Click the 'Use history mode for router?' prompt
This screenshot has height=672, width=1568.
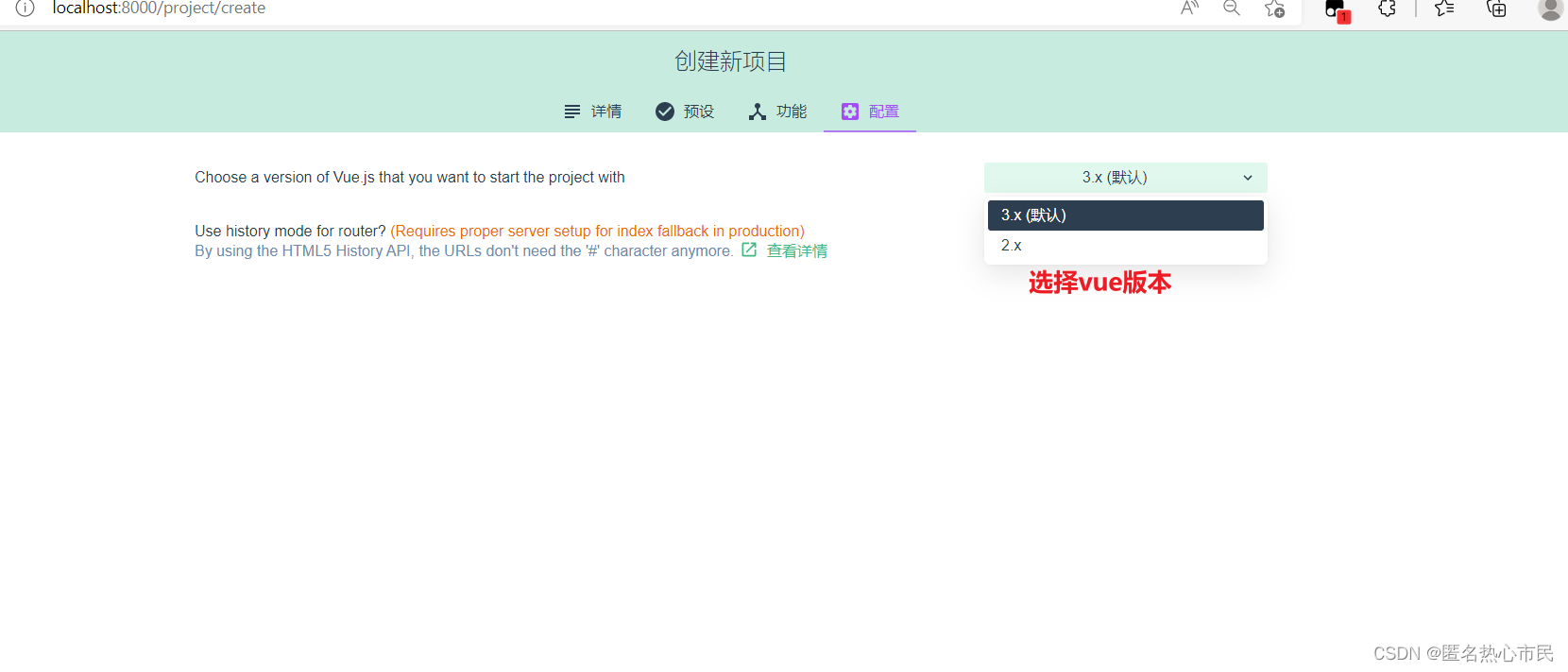point(290,231)
